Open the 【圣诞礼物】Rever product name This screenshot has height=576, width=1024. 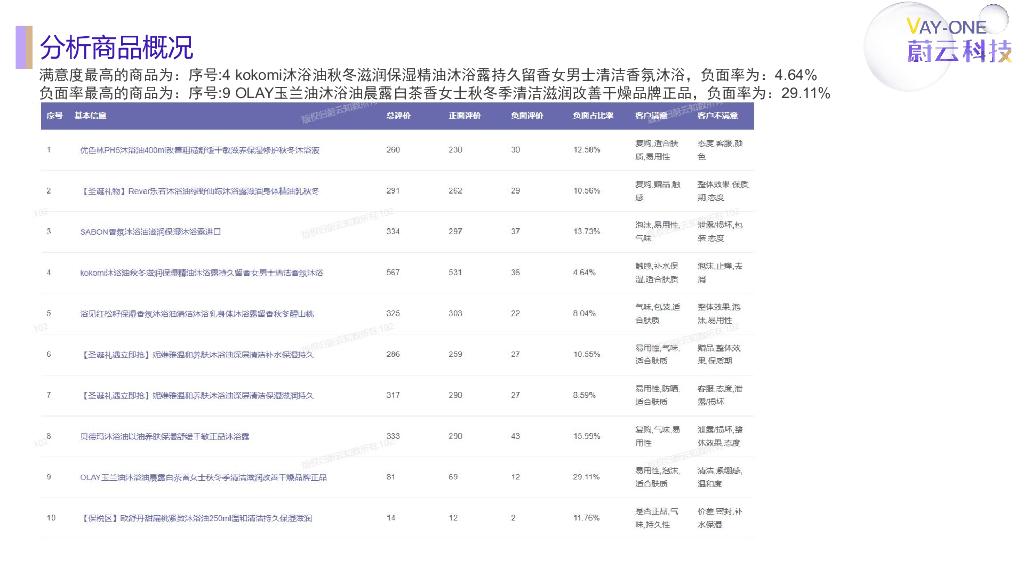[200, 191]
